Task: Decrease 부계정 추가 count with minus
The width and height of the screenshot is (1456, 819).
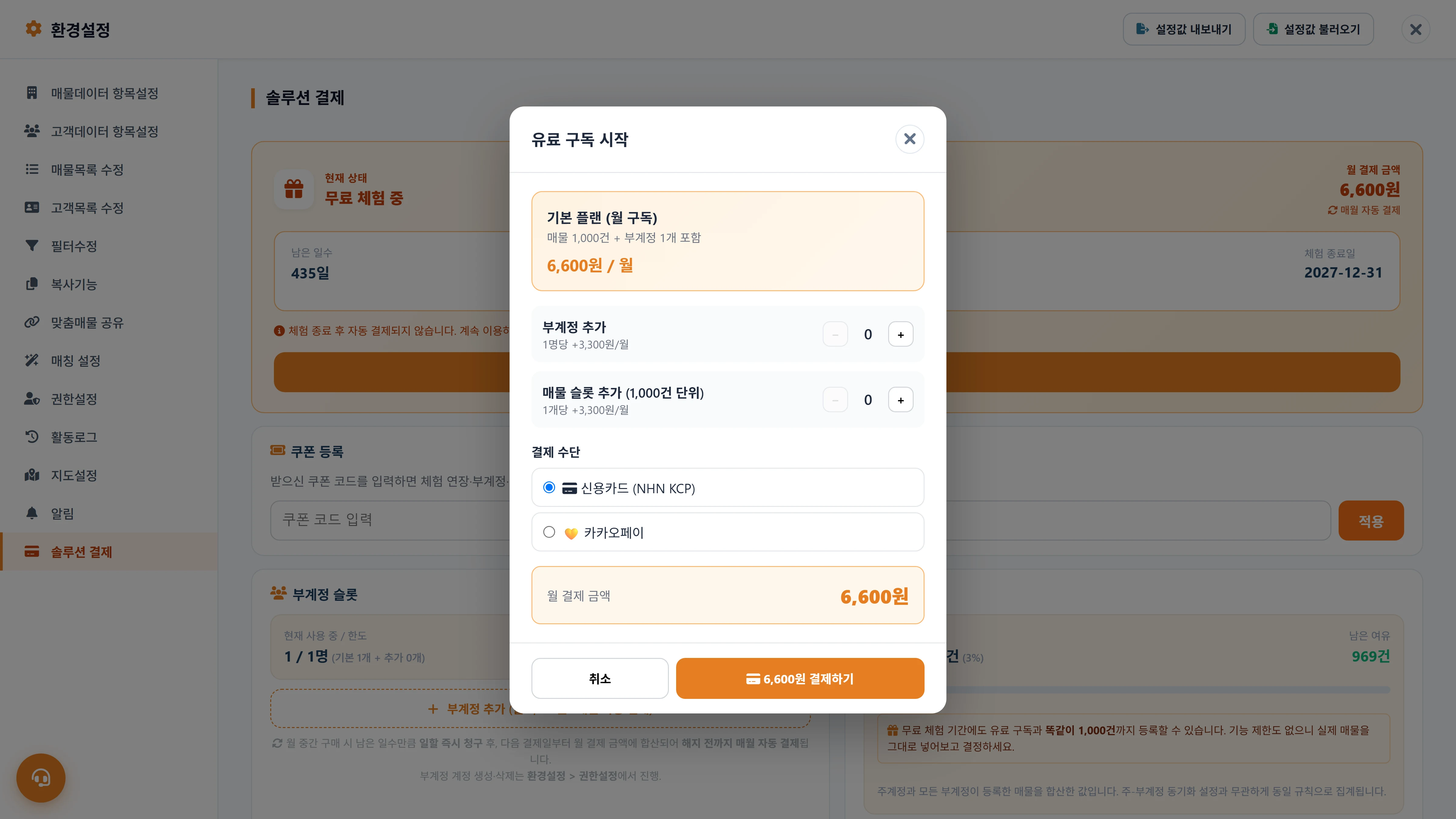Action: 835,334
